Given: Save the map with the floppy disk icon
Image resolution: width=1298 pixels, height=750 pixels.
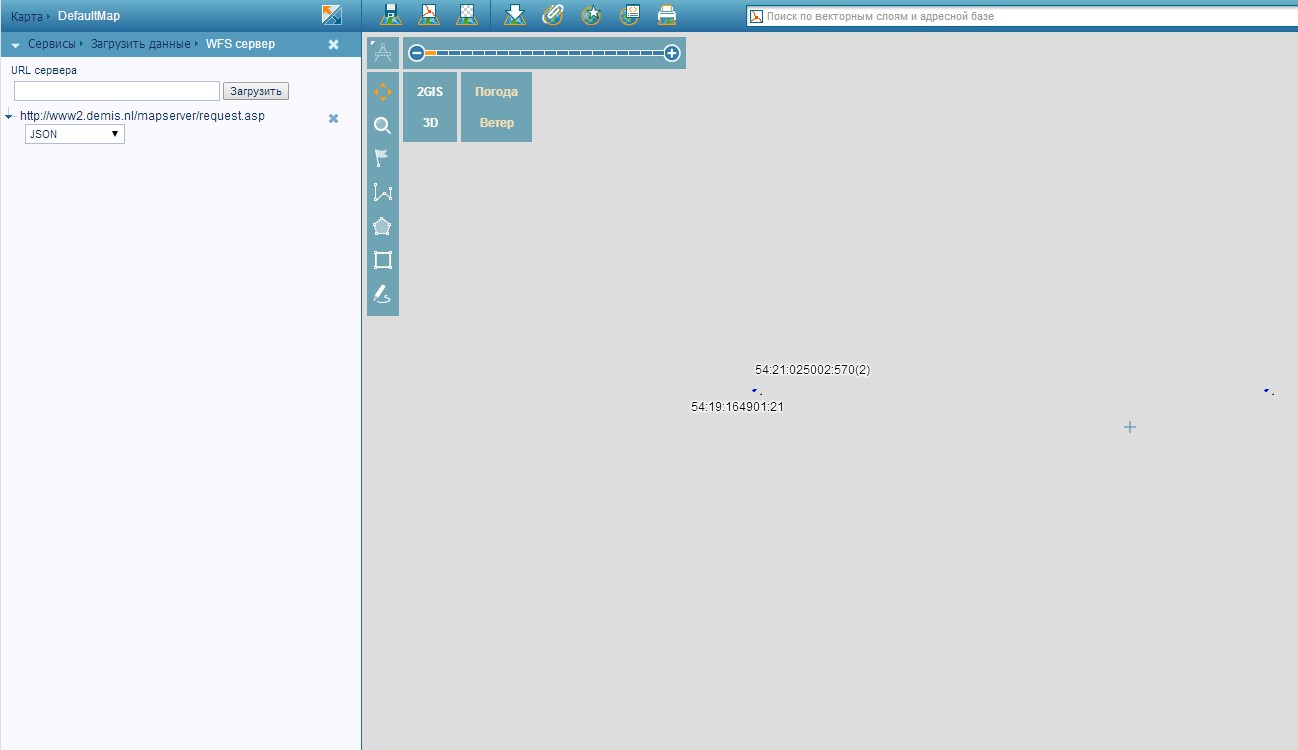Looking at the screenshot, I should (392, 15).
